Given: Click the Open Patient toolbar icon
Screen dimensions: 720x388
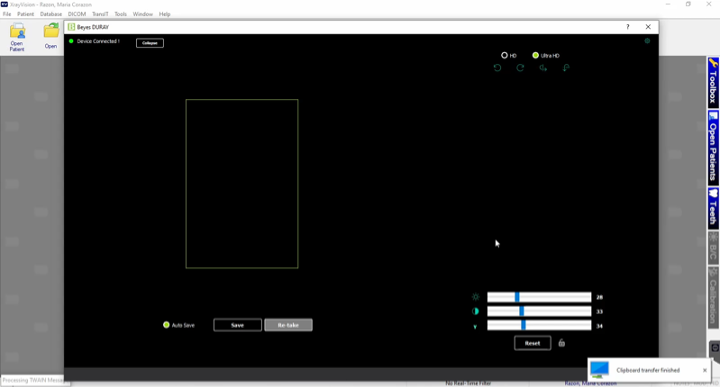Looking at the screenshot, I should point(17,37).
